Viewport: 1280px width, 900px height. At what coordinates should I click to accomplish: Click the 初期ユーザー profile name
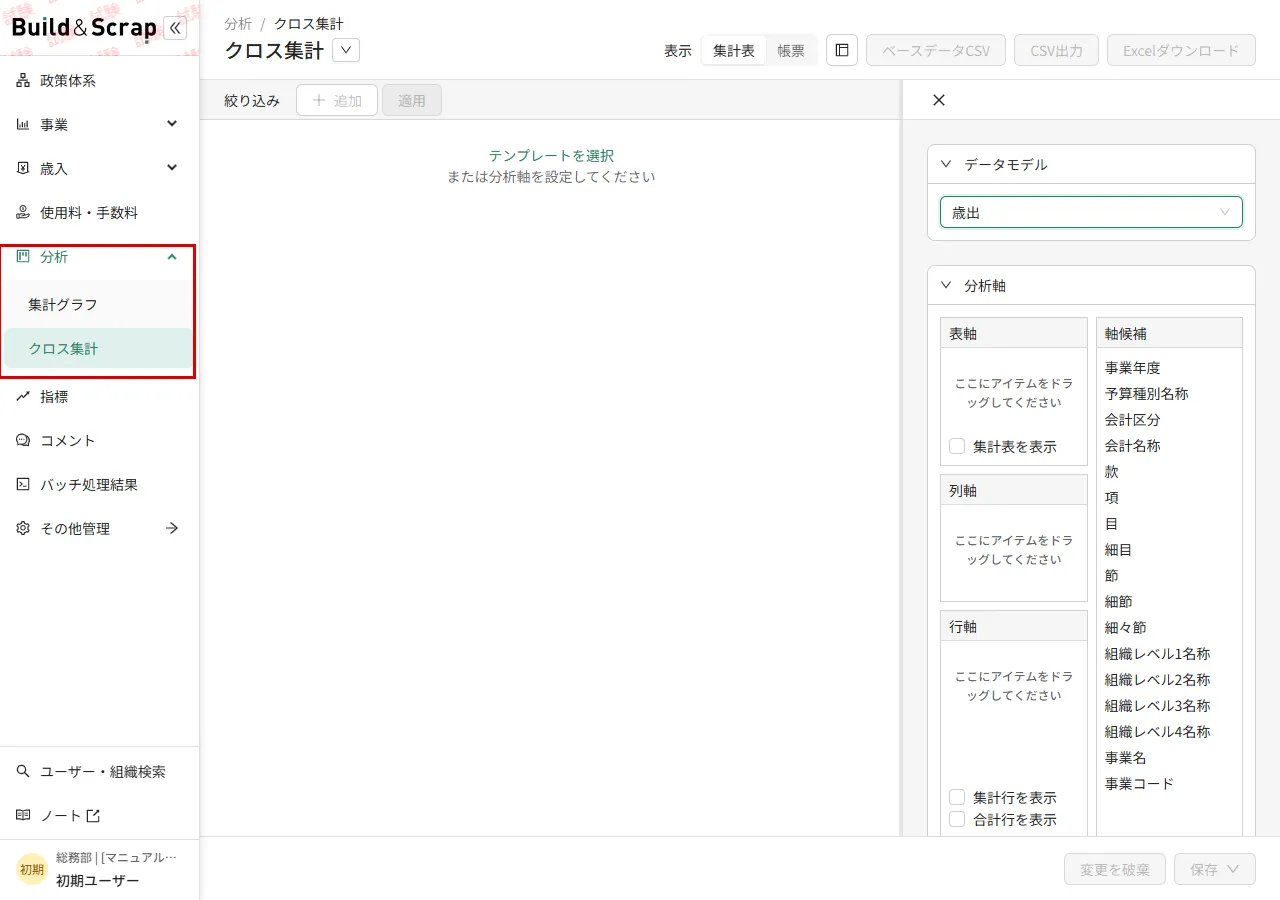[98, 881]
